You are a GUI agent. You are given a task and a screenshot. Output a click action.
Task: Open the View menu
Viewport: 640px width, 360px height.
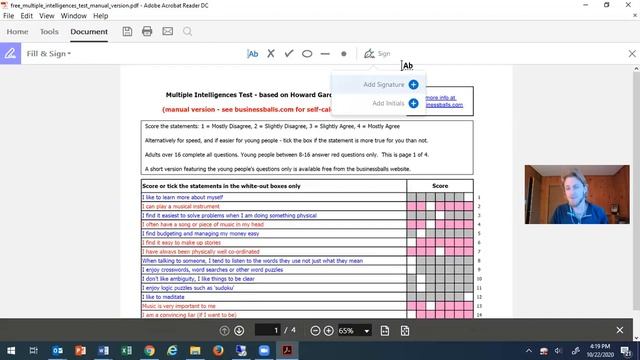(47, 16)
